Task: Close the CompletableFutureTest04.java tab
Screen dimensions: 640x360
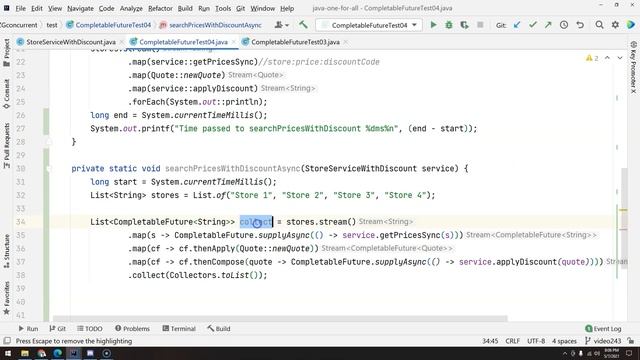Action: (x=233, y=42)
